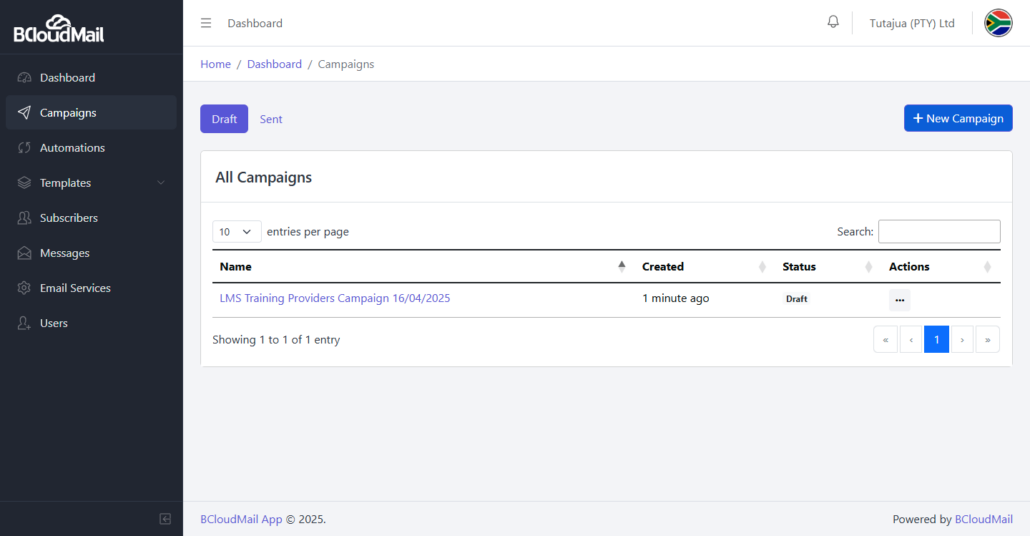Open Dashboard from the sidebar icon
The image size is (1030, 536).
24,78
